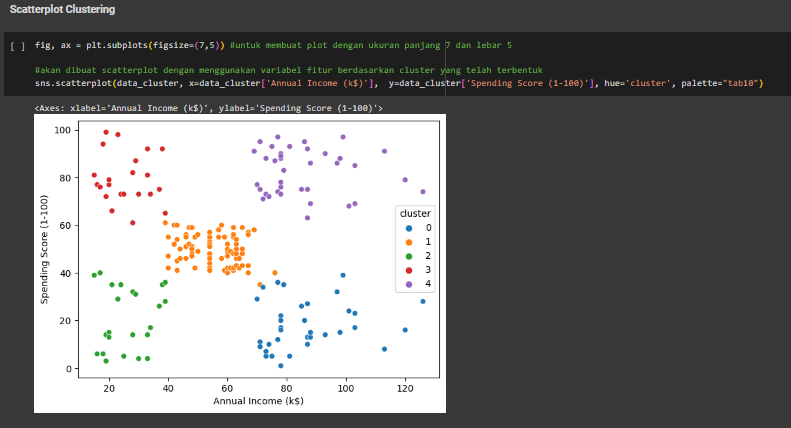The image size is (791, 428).
Task: Click the red legend marker for cluster 3
Action: (x=405, y=270)
